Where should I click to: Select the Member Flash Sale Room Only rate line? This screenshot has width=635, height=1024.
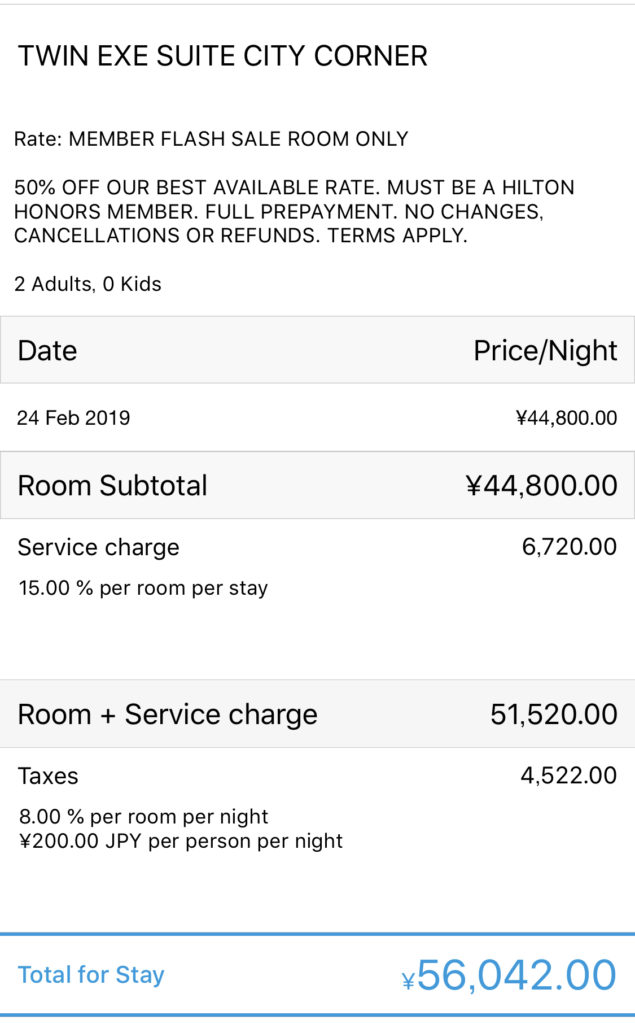click(211, 139)
